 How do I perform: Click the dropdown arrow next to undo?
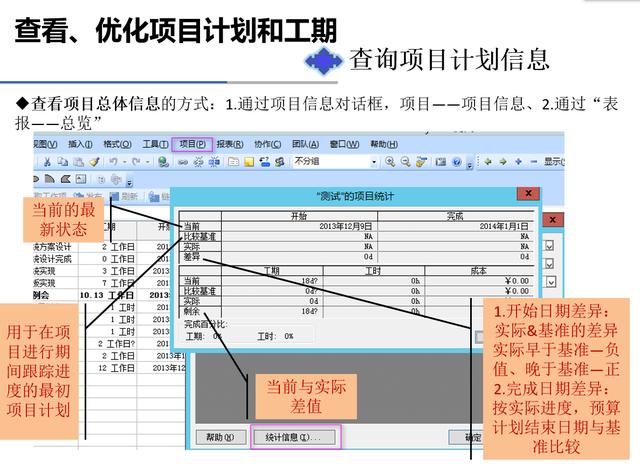click(123, 161)
